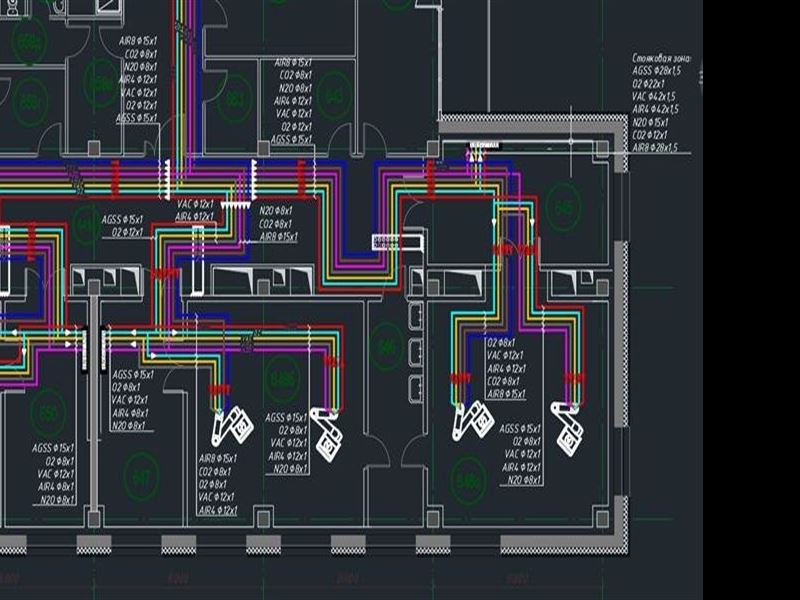
Task: Select the white manifold block in the corridor
Action: [x=398, y=241]
